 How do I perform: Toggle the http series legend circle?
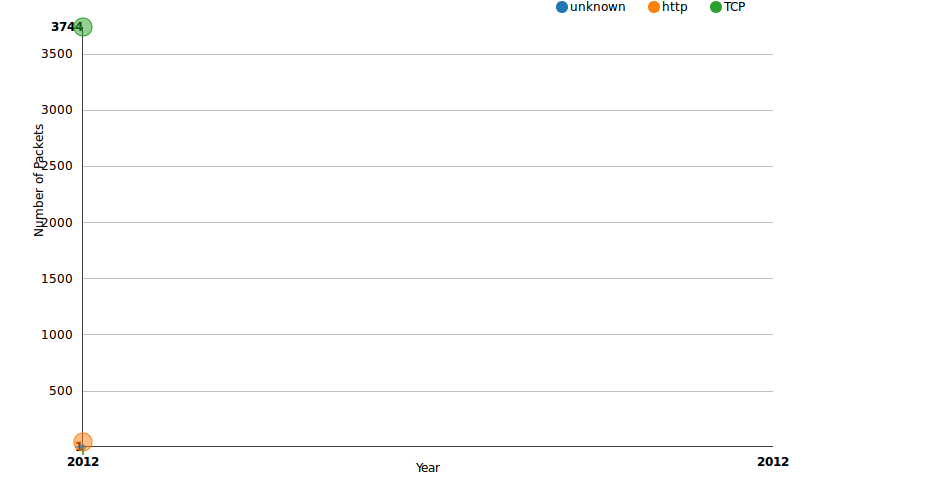[x=654, y=7]
